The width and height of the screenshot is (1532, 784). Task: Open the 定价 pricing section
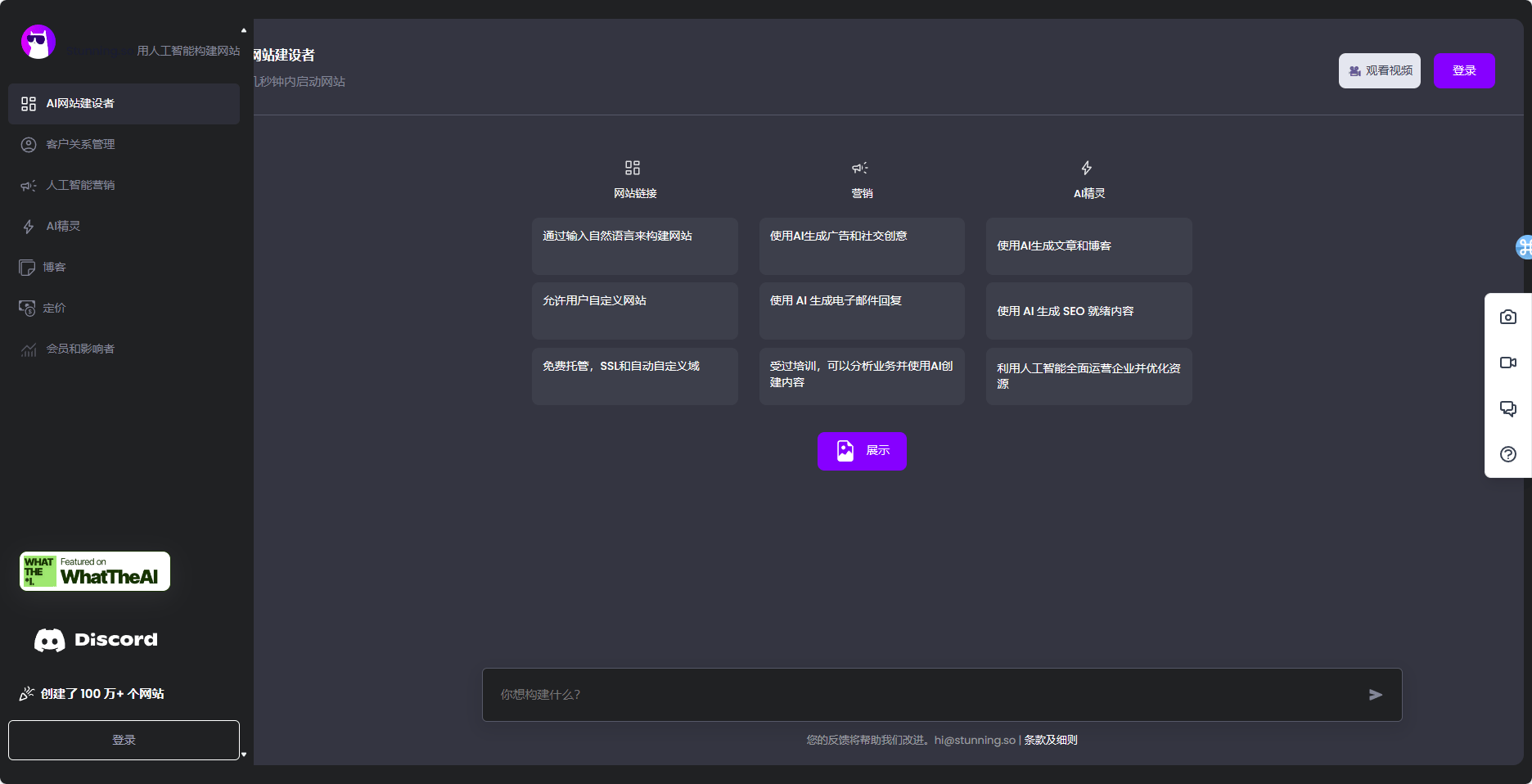28,309
